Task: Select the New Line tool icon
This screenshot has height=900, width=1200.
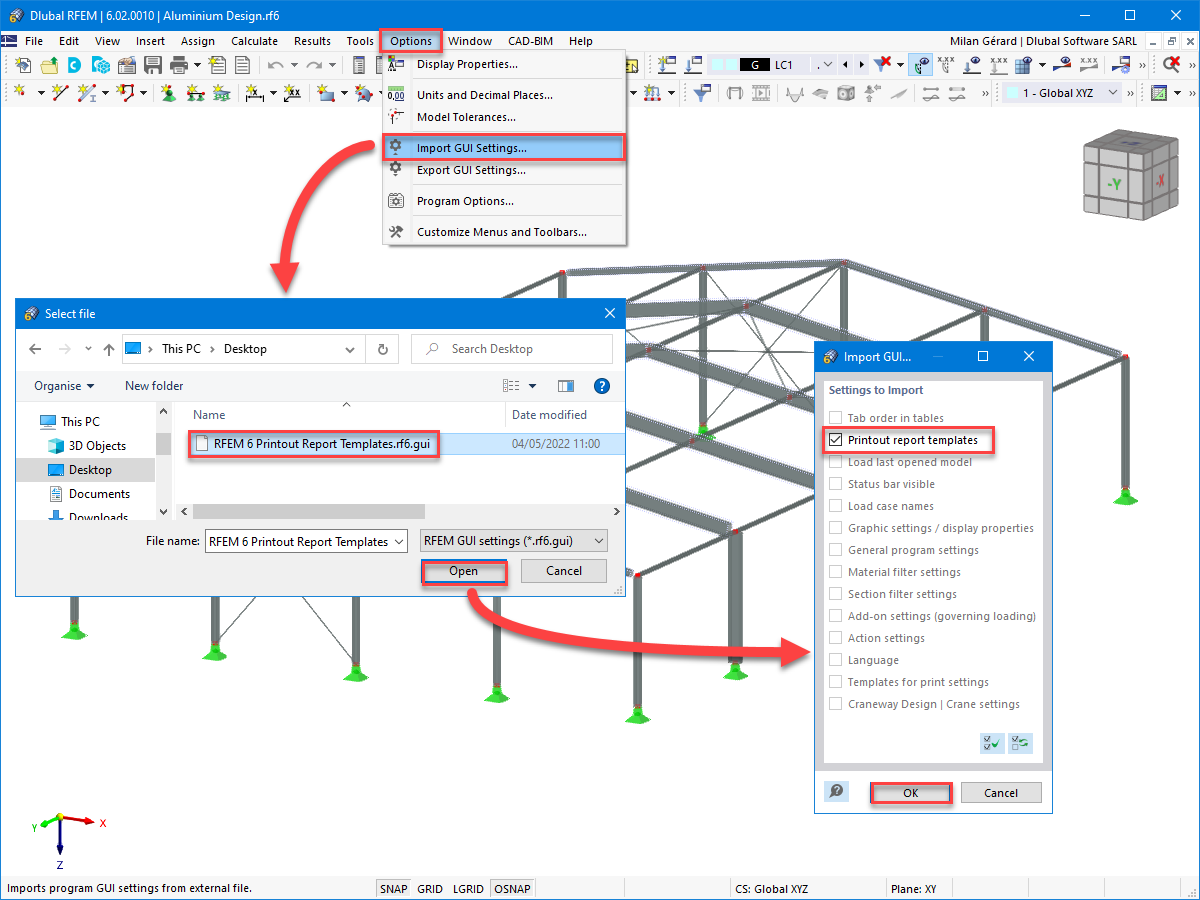Action: click(60, 93)
